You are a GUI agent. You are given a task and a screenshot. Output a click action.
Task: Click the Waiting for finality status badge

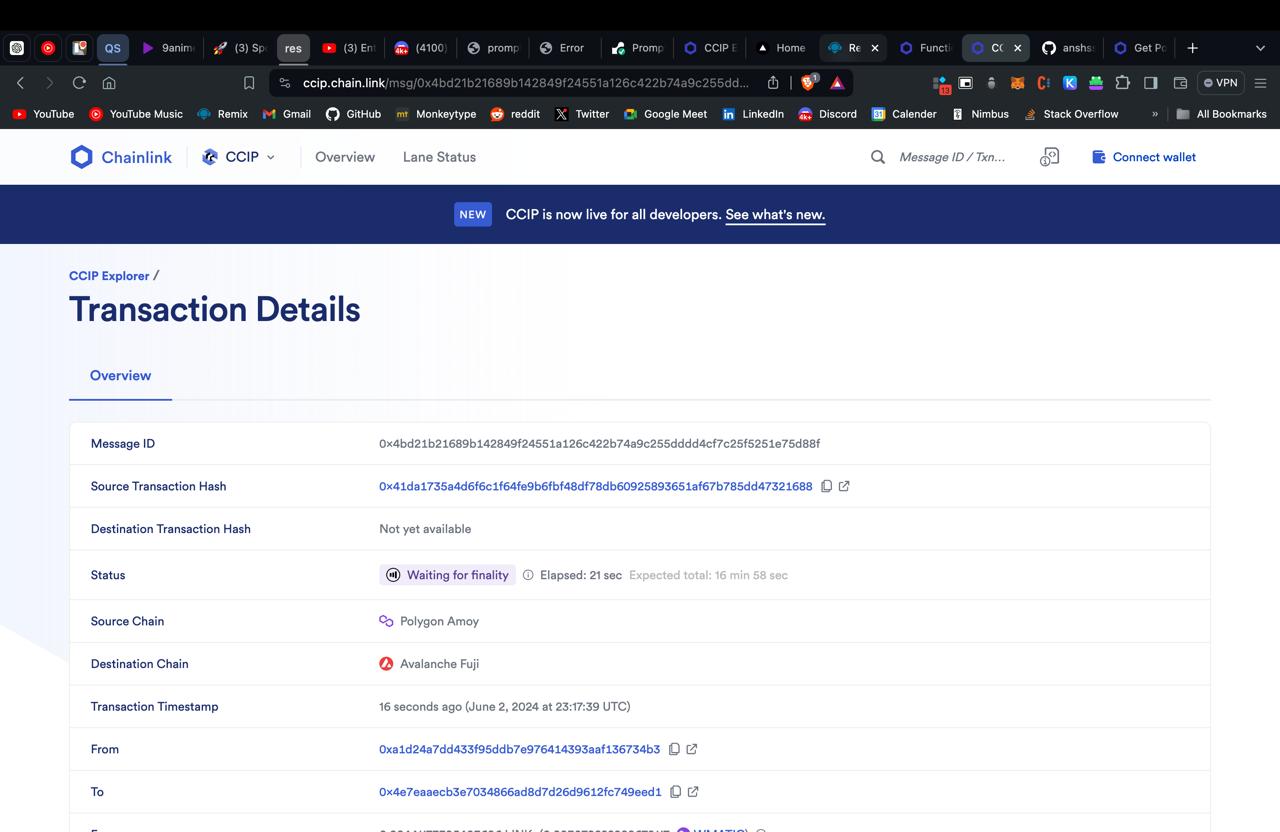click(447, 575)
